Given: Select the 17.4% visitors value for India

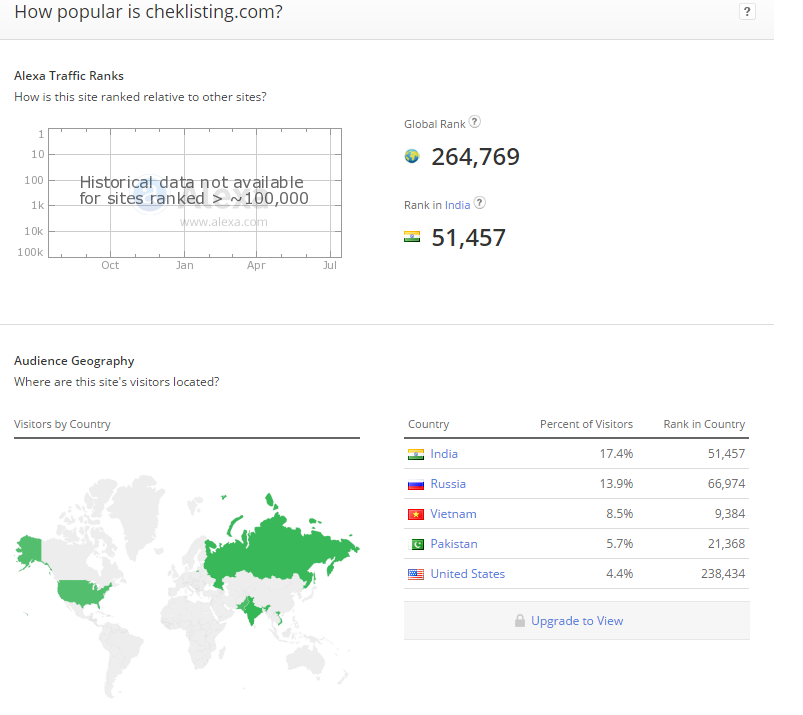Looking at the screenshot, I should click(616, 454).
